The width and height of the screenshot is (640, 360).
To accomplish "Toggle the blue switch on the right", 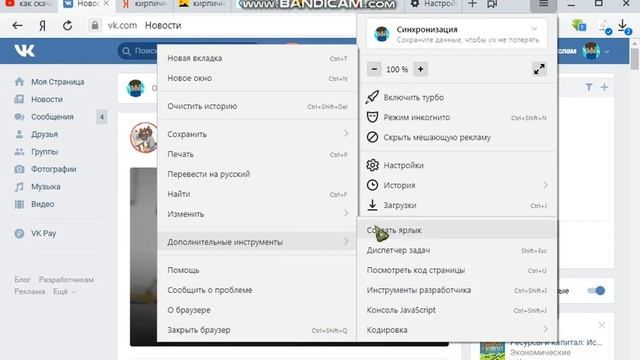I will [596, 291].
